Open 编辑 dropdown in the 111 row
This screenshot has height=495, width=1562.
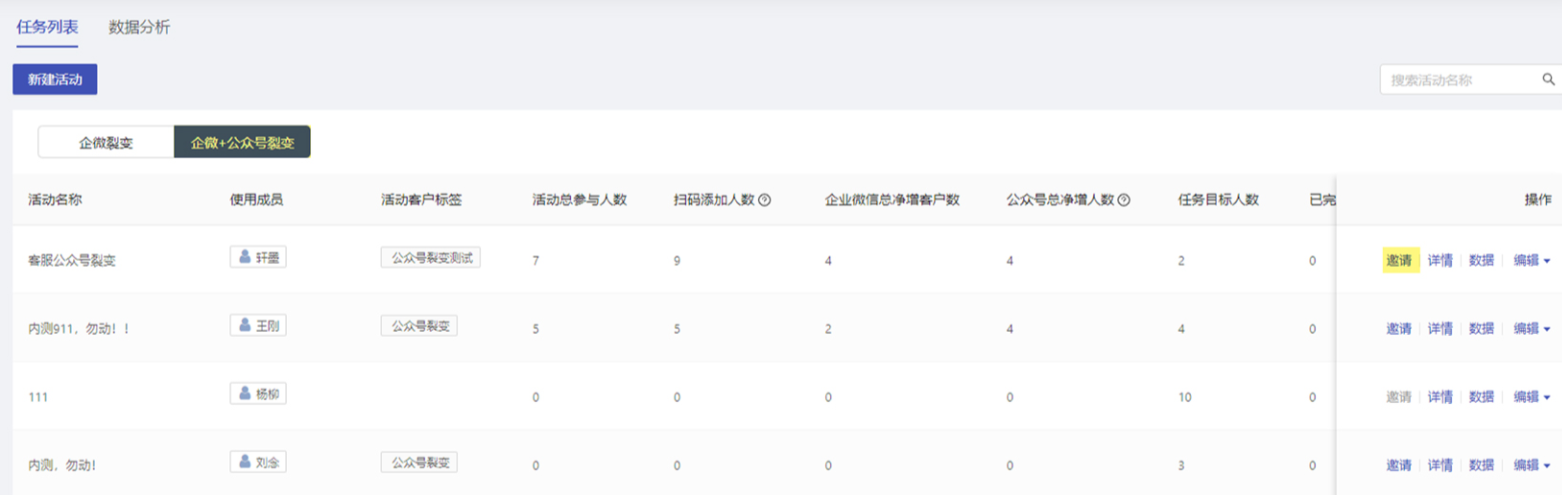coord(1531,397)
